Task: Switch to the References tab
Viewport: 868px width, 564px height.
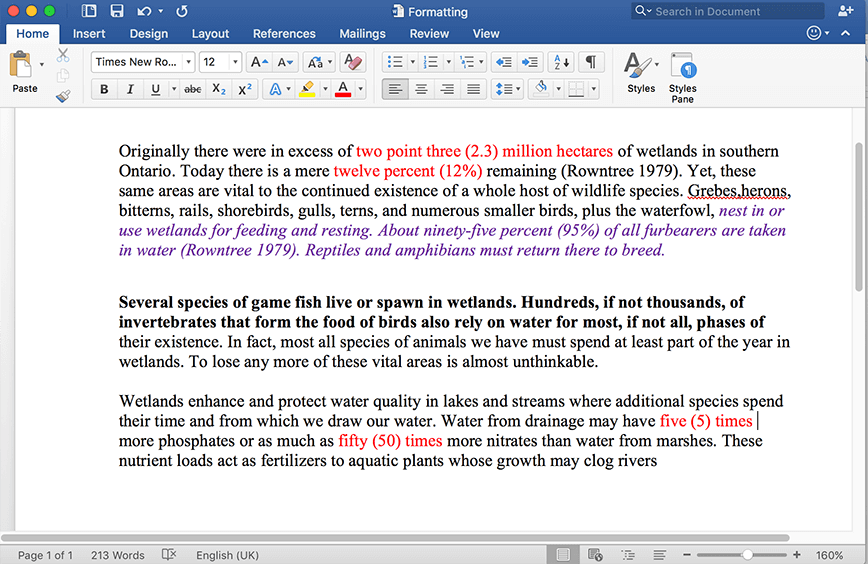Action: click(284, 34)
